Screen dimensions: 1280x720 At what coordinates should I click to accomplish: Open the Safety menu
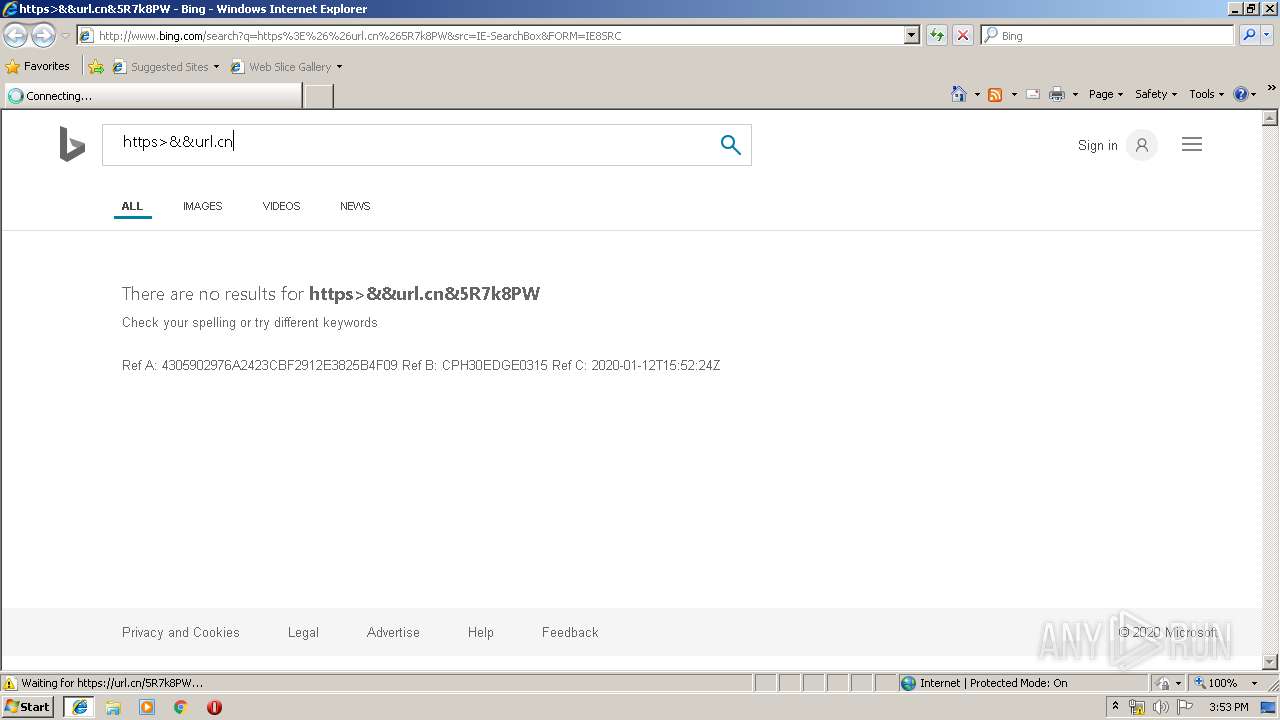point(1156,94)
